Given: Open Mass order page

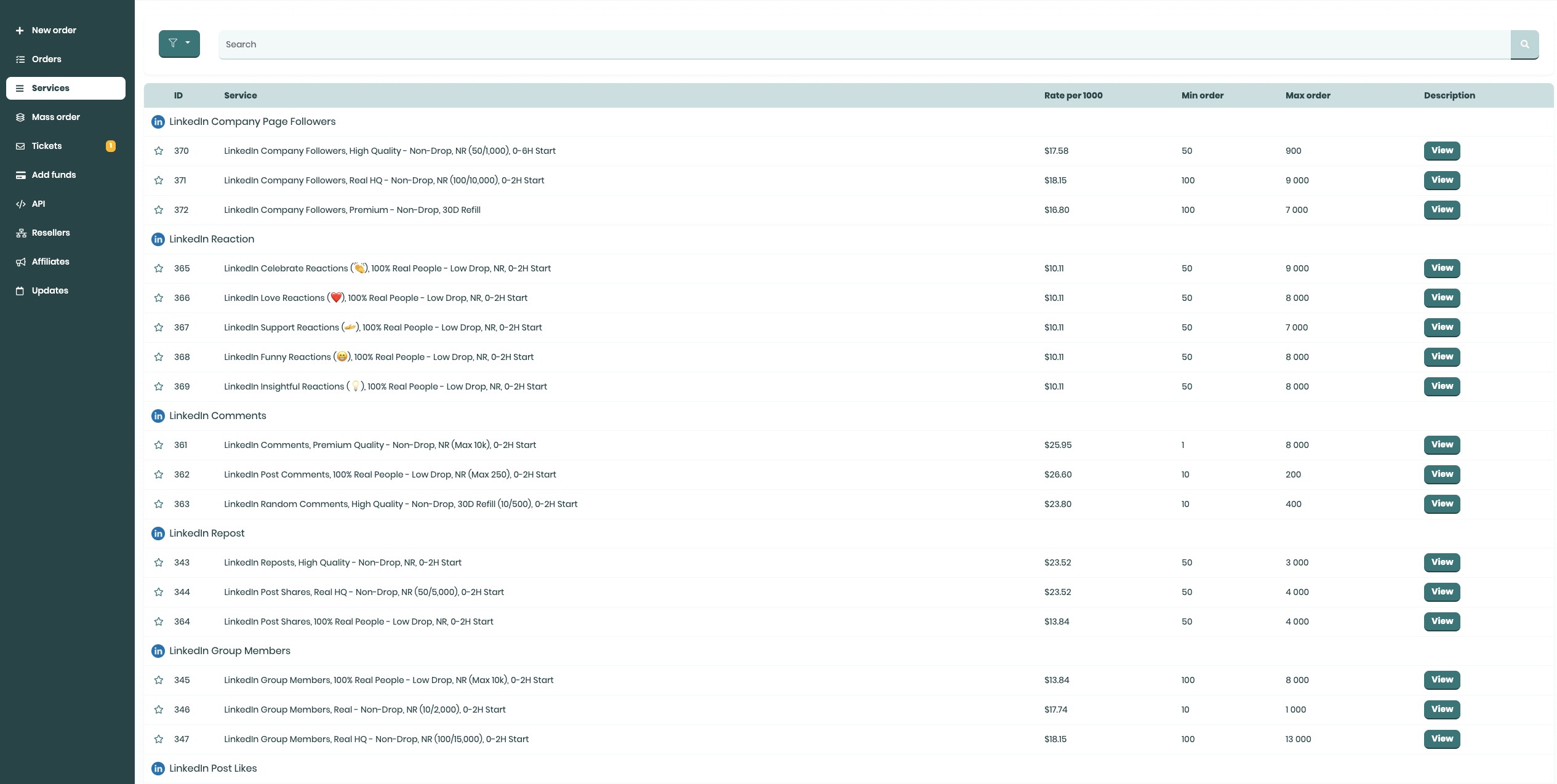Looking at the screenshot, I should pos(66,117).
